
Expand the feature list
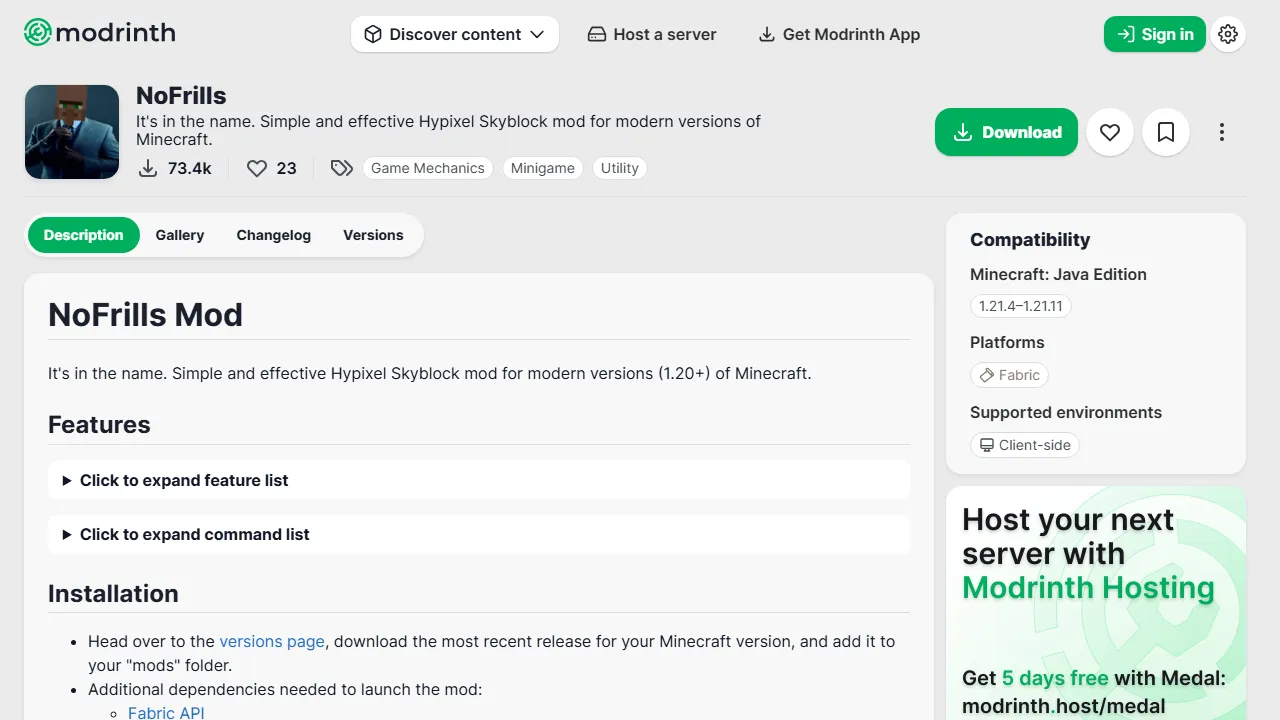184,480
